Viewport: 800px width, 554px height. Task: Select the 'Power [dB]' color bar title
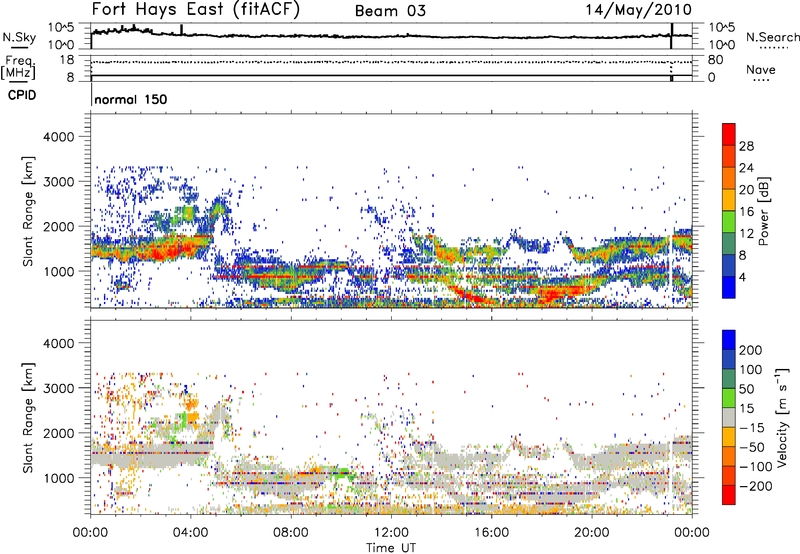pyautogui.click(x=764, y=211)
